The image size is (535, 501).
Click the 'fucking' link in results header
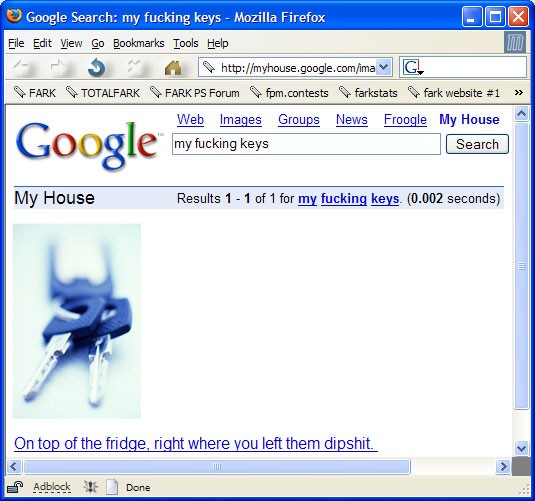[344, 199]
